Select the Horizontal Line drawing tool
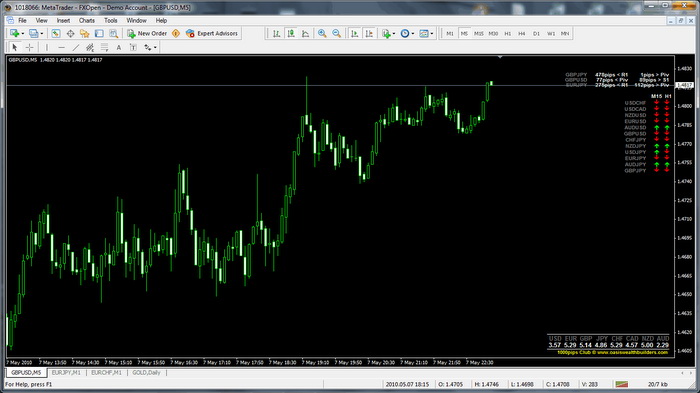Image resolution: width=700 pixels, height=393 pixels. coord(61,47)
